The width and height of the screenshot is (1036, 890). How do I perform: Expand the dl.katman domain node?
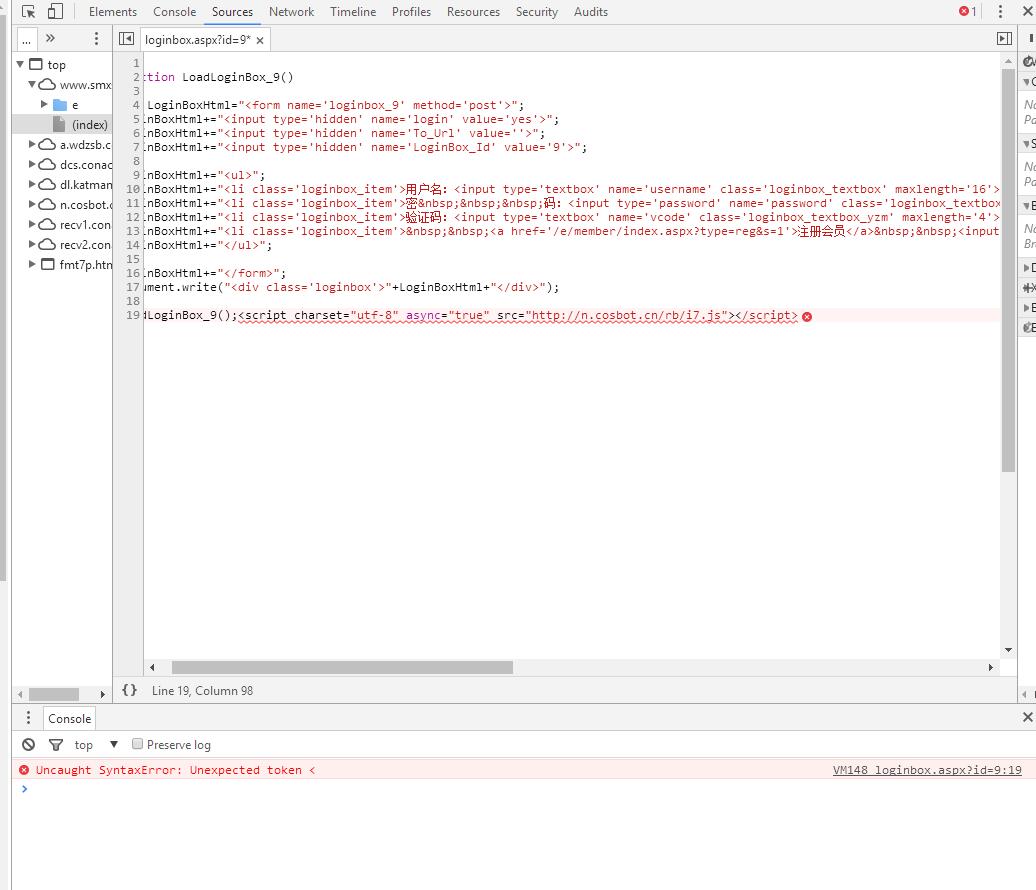[32, 184]
